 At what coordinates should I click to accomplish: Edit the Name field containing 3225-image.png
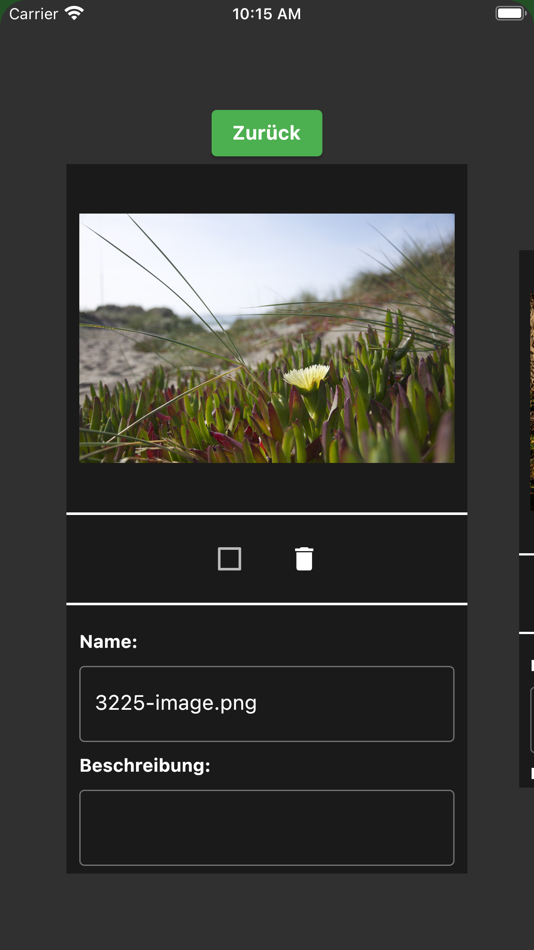tap(267, 704)
